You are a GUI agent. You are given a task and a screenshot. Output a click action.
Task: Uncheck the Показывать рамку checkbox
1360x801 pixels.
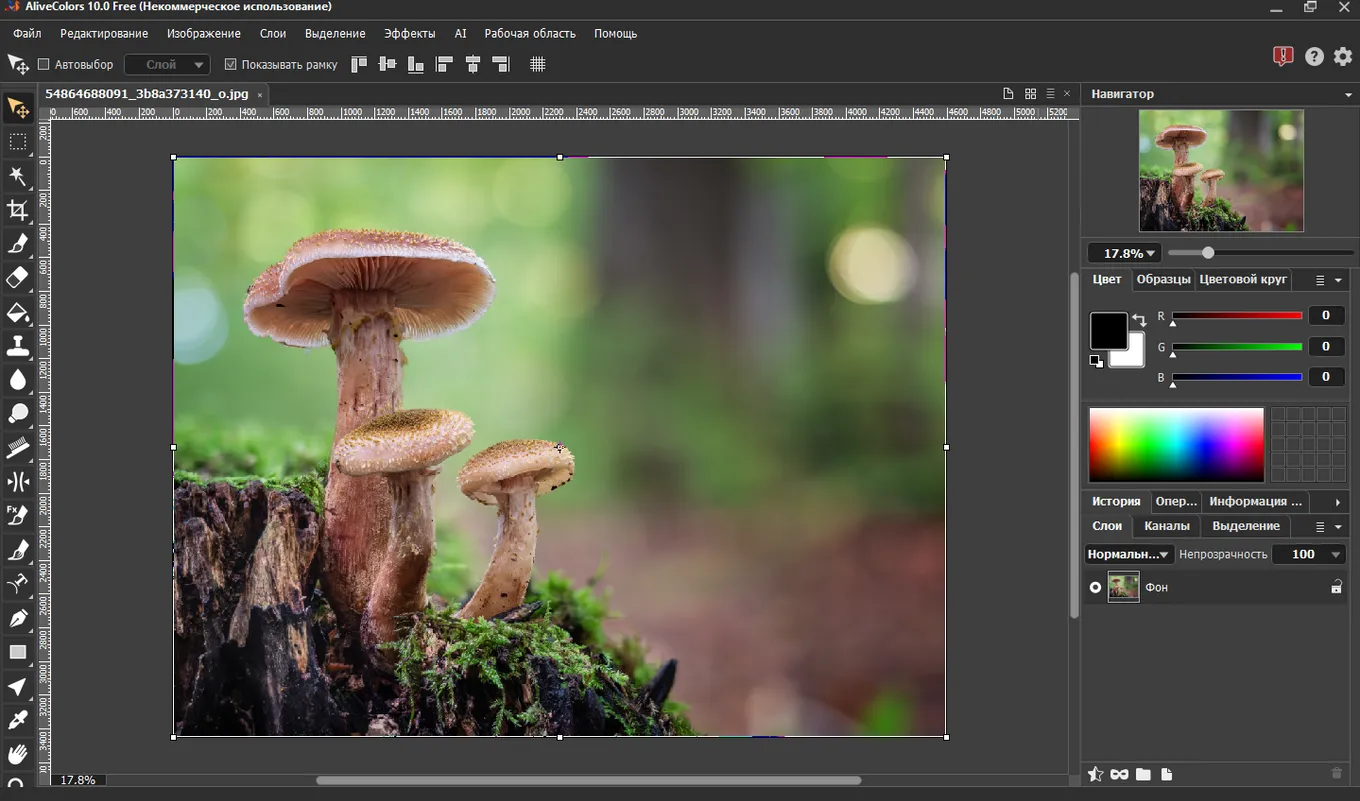(231, 65)
